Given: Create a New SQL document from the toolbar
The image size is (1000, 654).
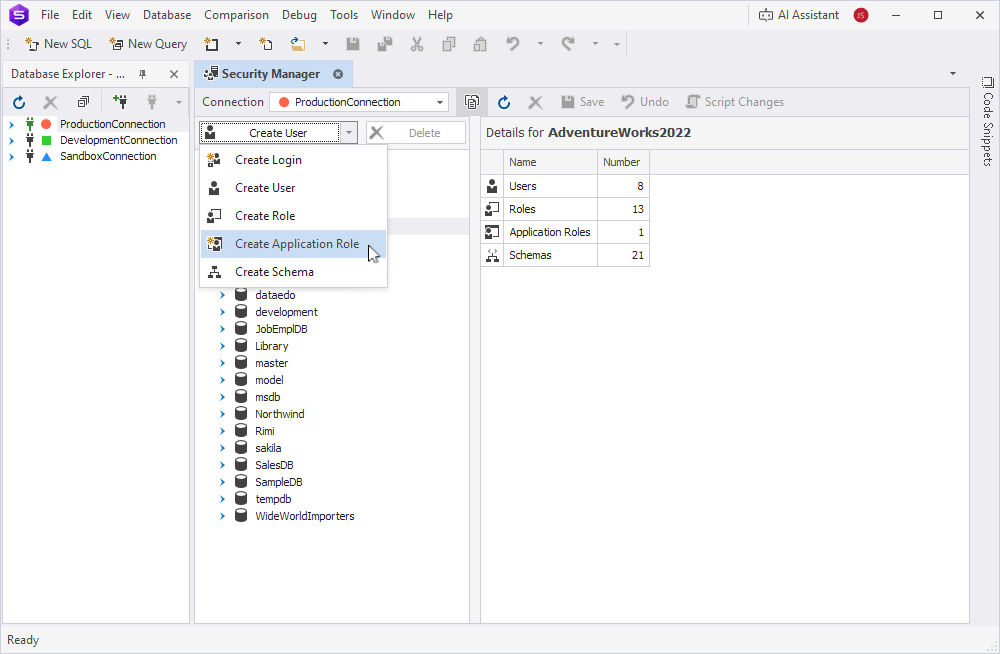Looking at the screenshot, I should [x=57, y=44].
